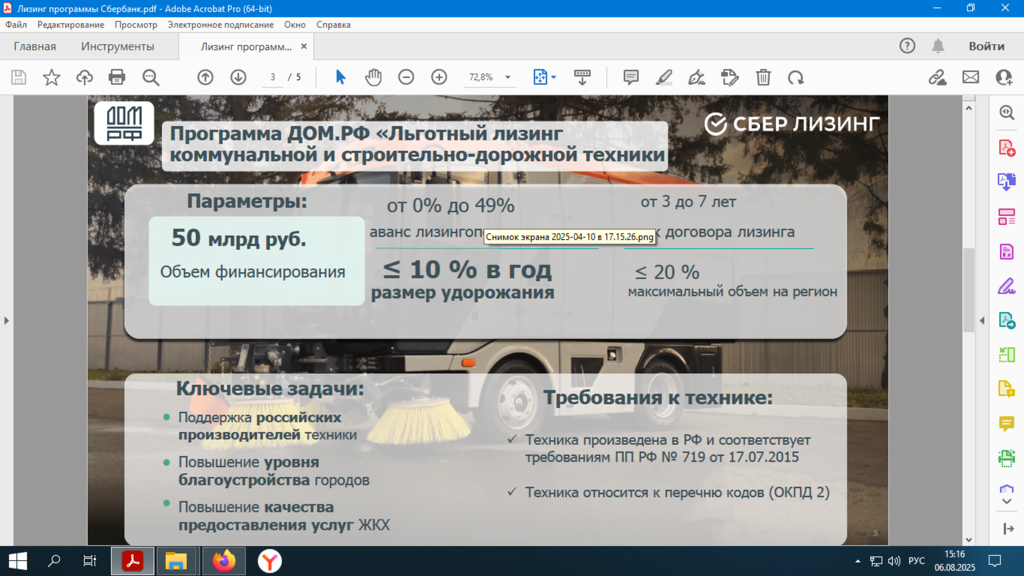Go to previous page arrow

[x=205, y=77]
